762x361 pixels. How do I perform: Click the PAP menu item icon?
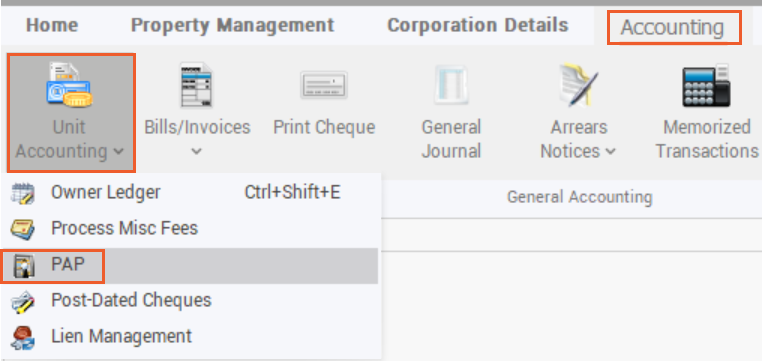click(x=23, y=265)
